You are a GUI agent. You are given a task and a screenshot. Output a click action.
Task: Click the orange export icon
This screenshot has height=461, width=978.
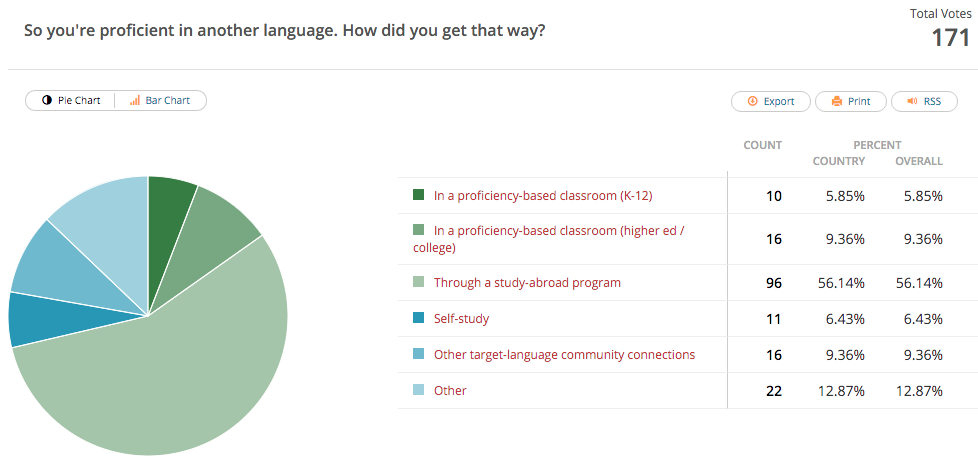752,101
